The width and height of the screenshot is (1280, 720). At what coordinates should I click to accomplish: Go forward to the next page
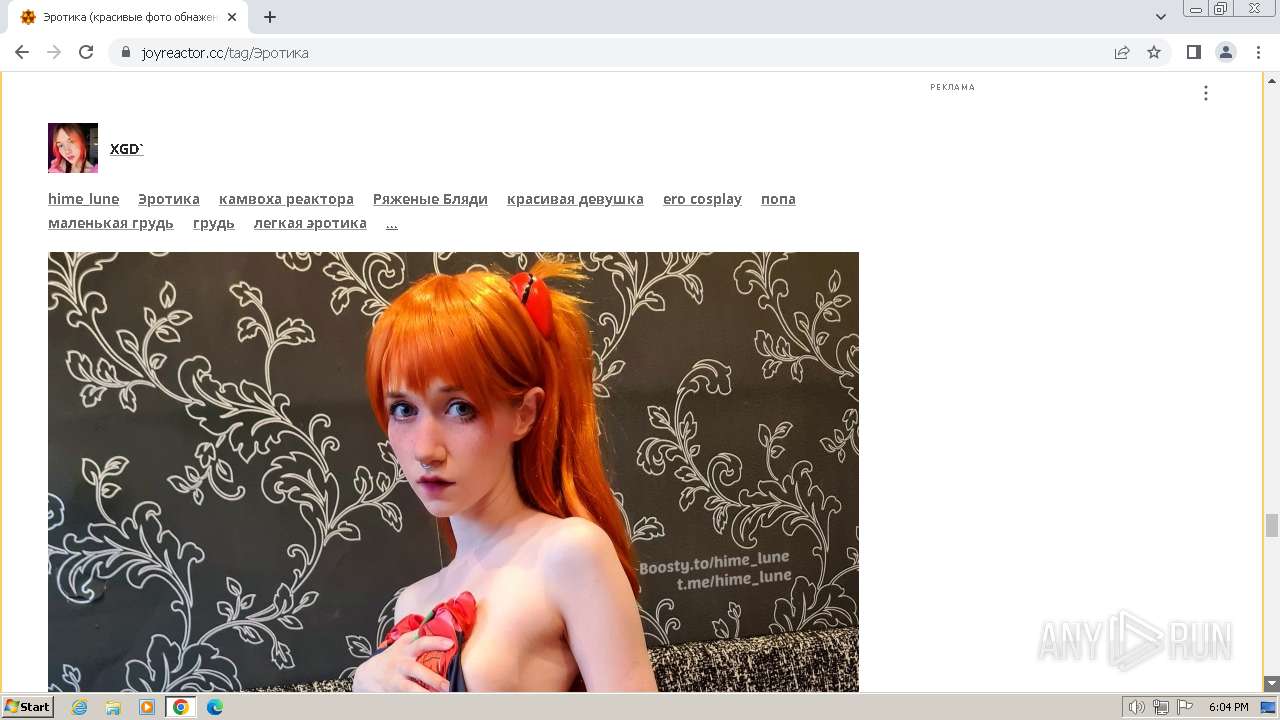coord(54,53)
